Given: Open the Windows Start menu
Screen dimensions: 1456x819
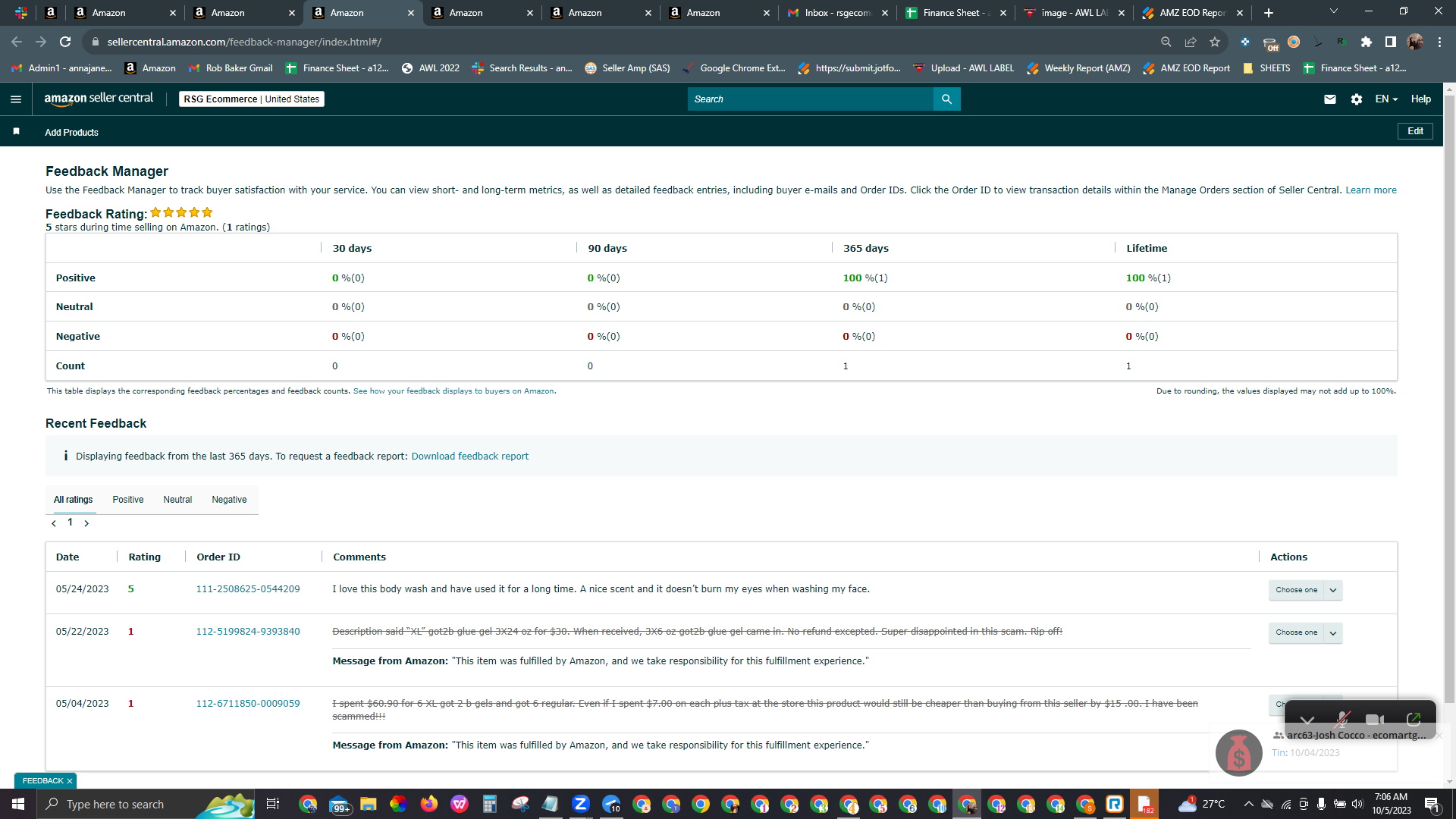Looking at the screenshot, I should (x=18, y=804).
